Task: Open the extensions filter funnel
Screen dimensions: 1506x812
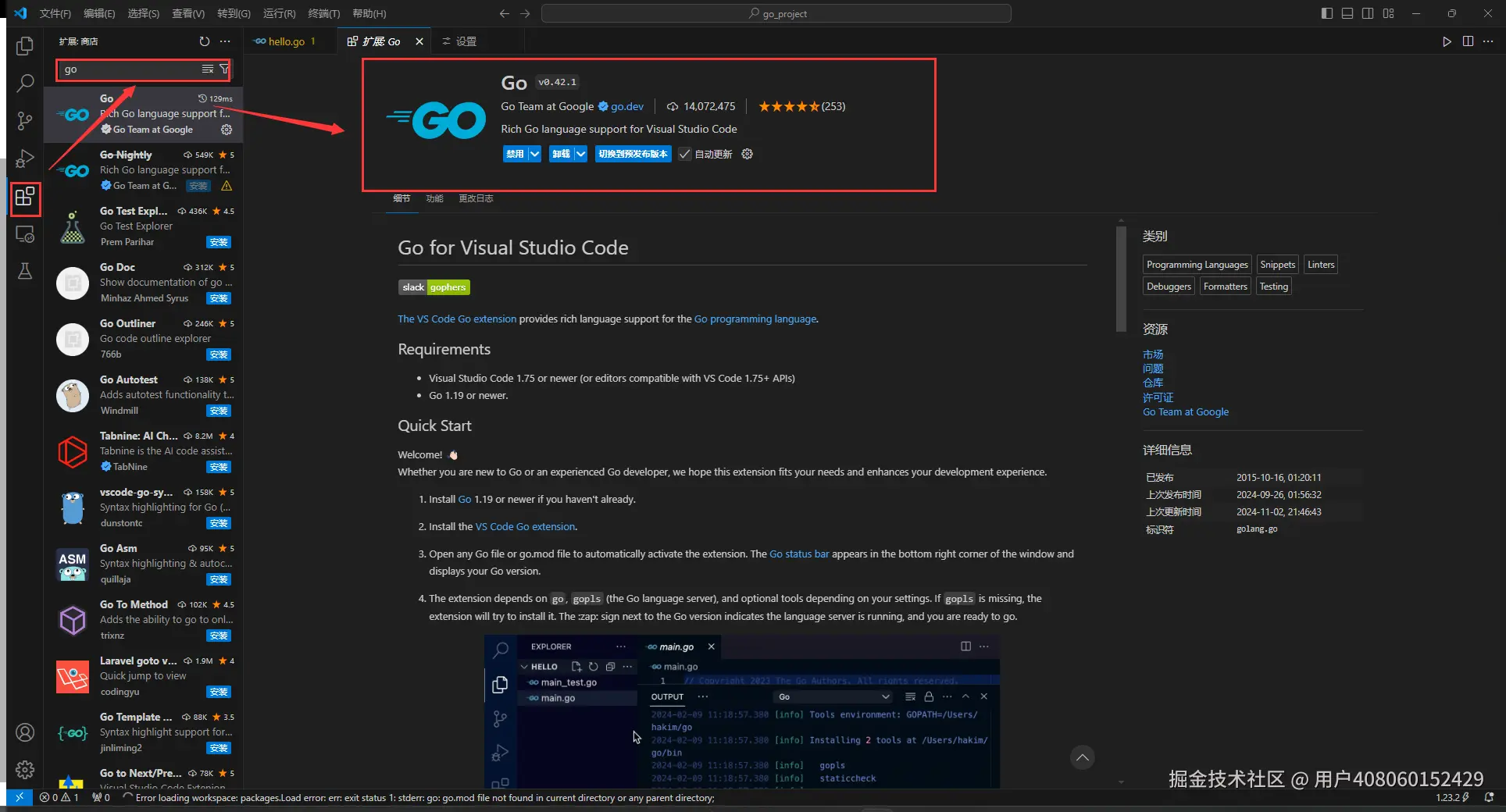Action: pos(224,69)
